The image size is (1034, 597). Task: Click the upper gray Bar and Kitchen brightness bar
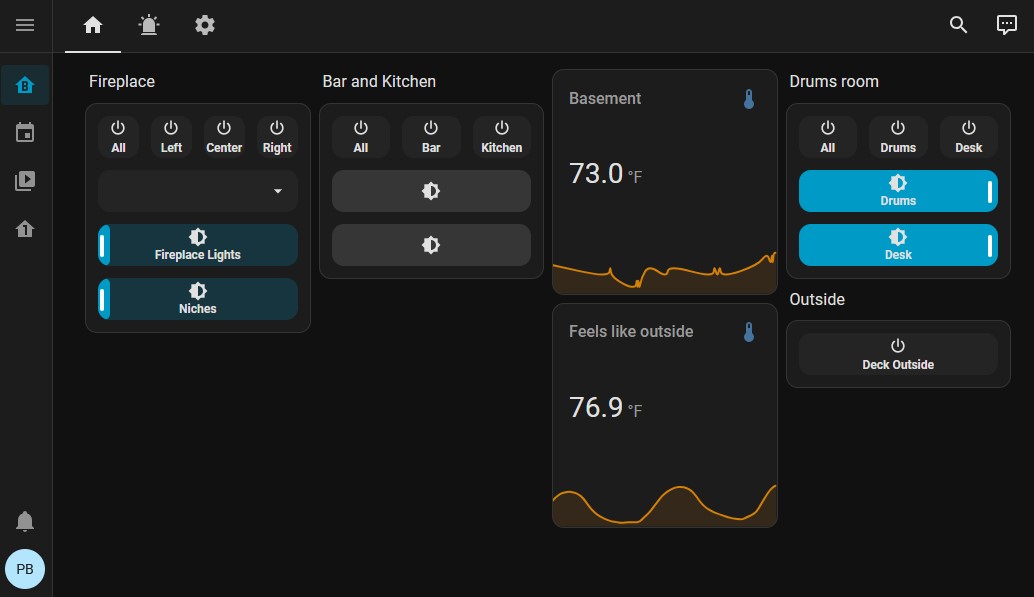(x=431, y=191)
